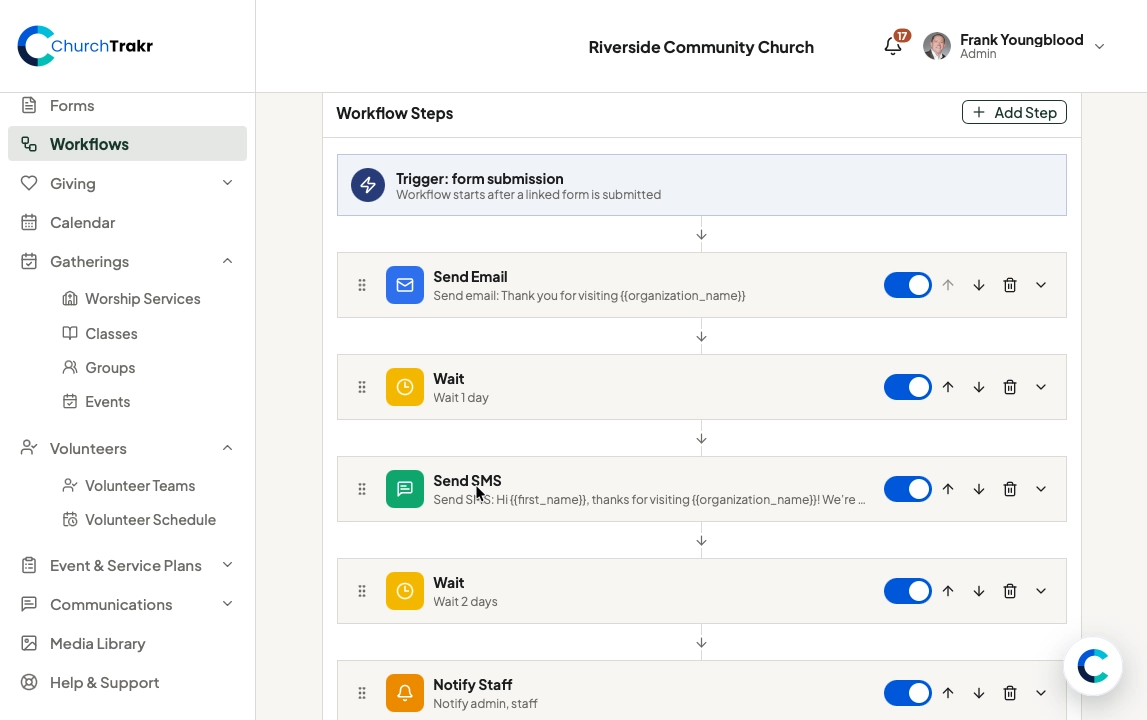Disable the Notify Staff step toggle

[x=908, y=693]
